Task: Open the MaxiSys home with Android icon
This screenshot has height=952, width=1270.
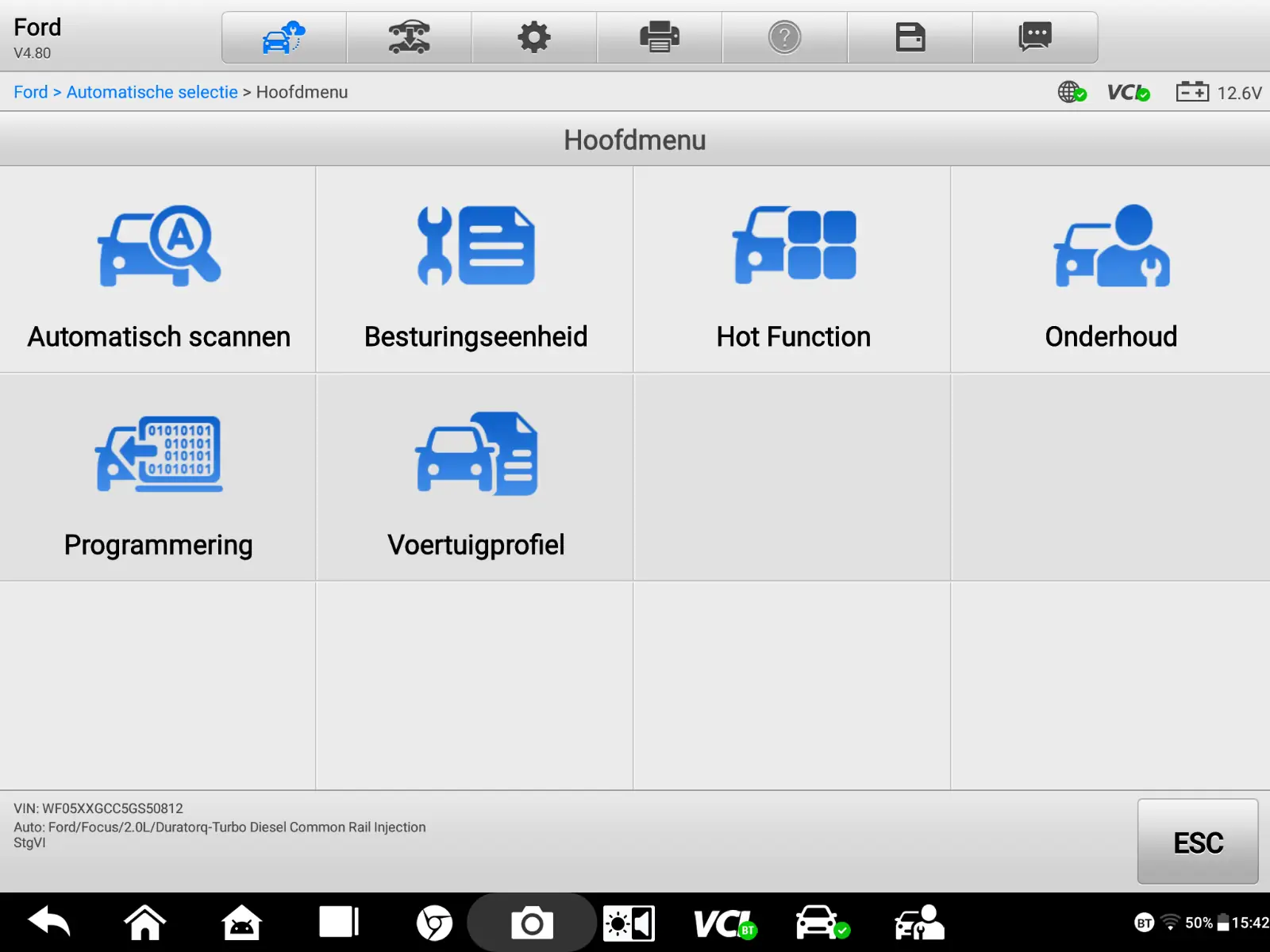Action: coord(241,923)
